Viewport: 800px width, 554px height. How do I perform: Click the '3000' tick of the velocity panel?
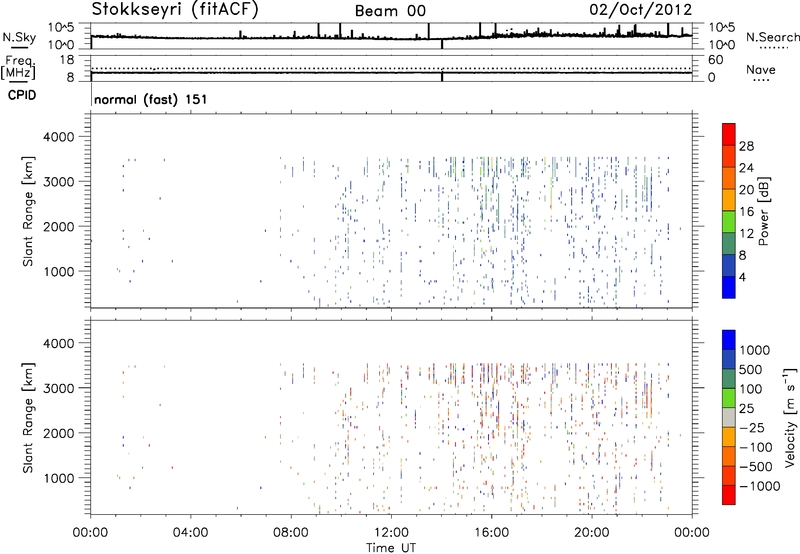58,388
